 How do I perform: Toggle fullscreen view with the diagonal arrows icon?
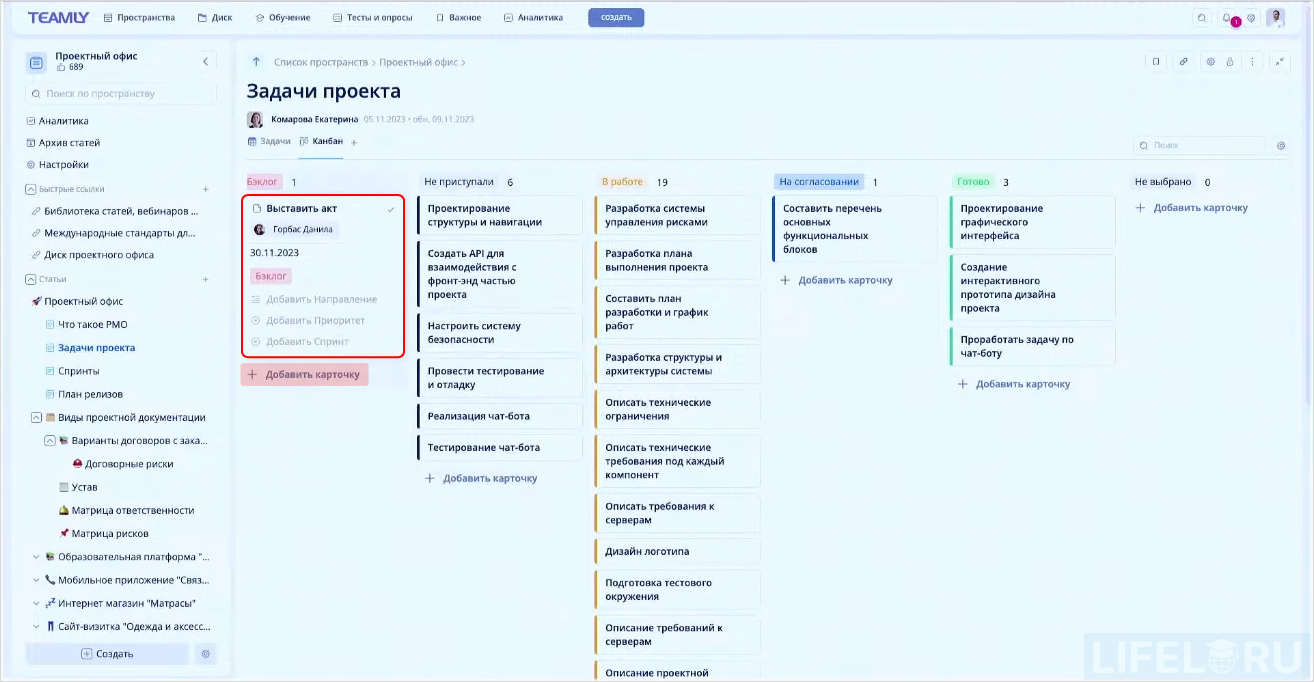[x=1280, y=62]
